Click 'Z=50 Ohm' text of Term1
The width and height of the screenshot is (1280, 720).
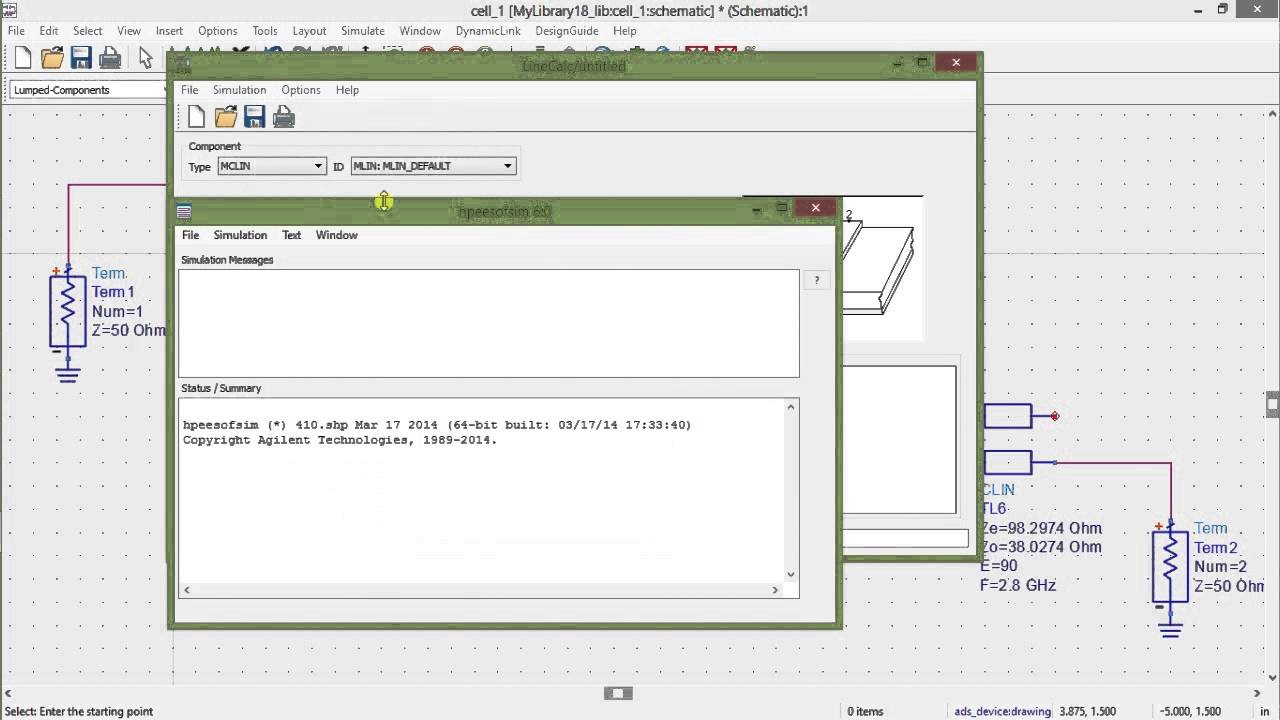[x=129, y=330]
